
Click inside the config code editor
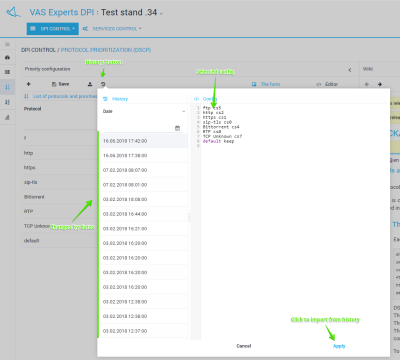coord(295,222)
